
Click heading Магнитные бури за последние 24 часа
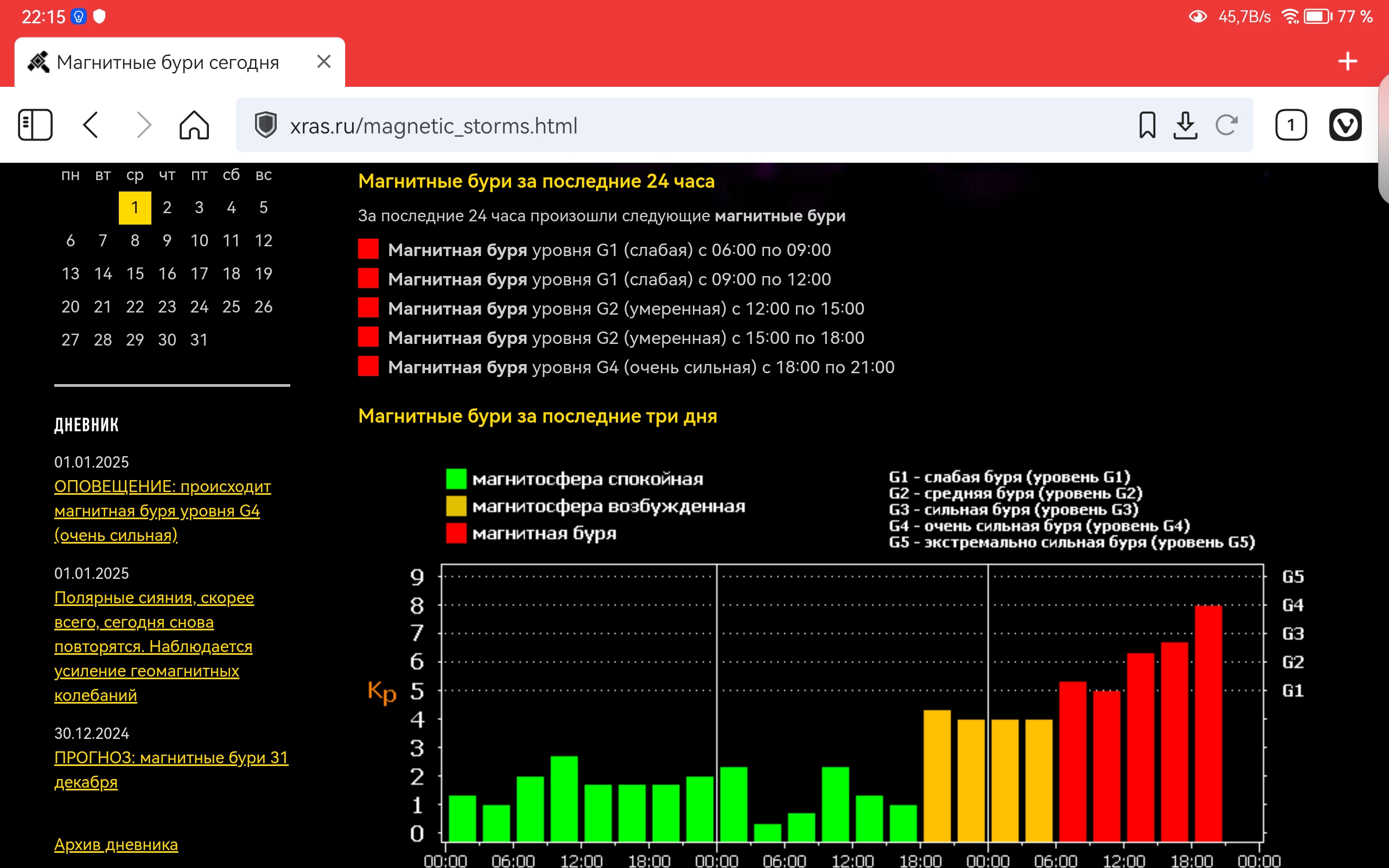pos(536,181)
